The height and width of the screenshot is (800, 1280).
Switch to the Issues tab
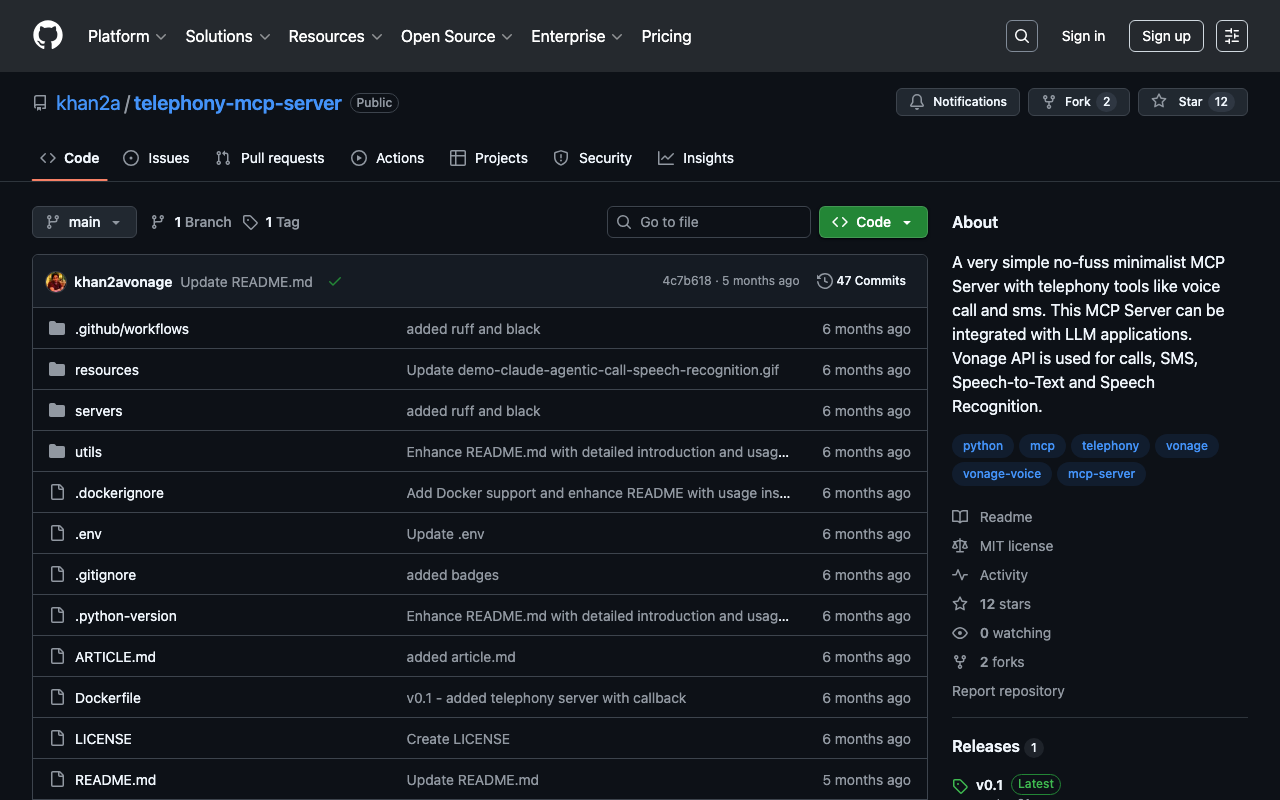[x=156, y=158]
